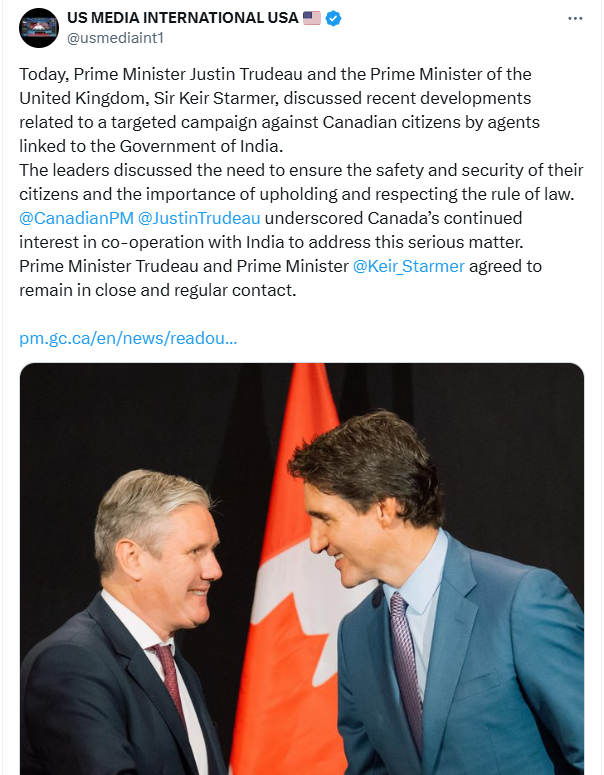The height and width of the screenshot is (775, 604).
Task: Click the US flag emoji beside account name
Action: pyautogui.click(x=311, y=18)
